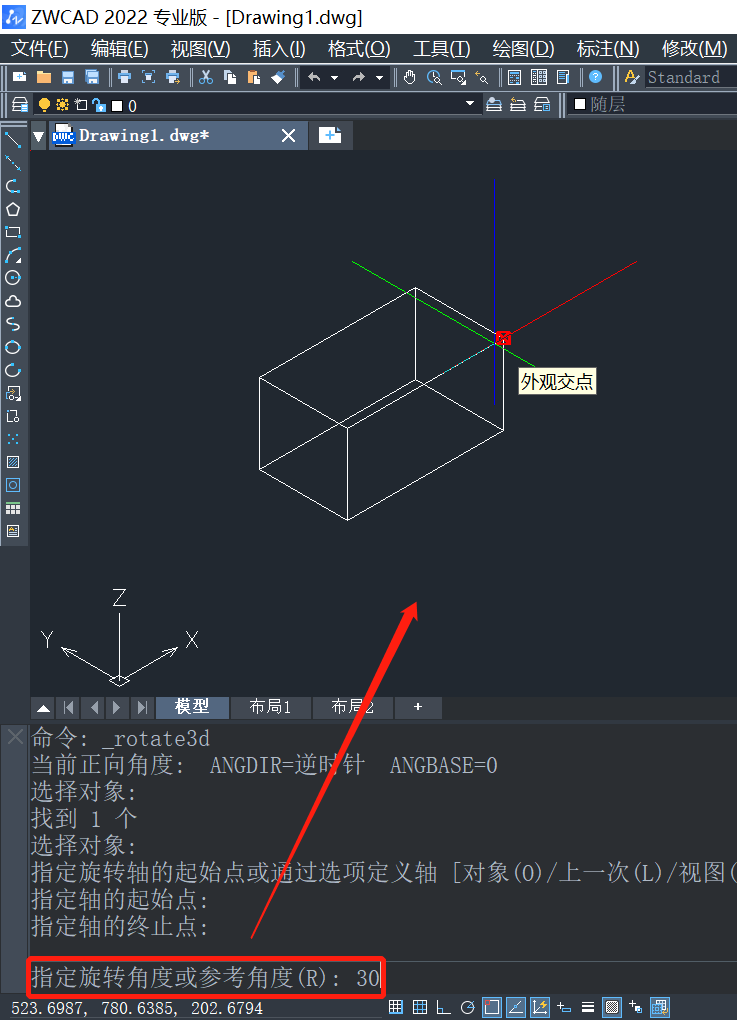Image resolution: width=737 pixels, height=1020 pixels.
Task: Activate the Revision Cloud tool
Action: [13, 301]
